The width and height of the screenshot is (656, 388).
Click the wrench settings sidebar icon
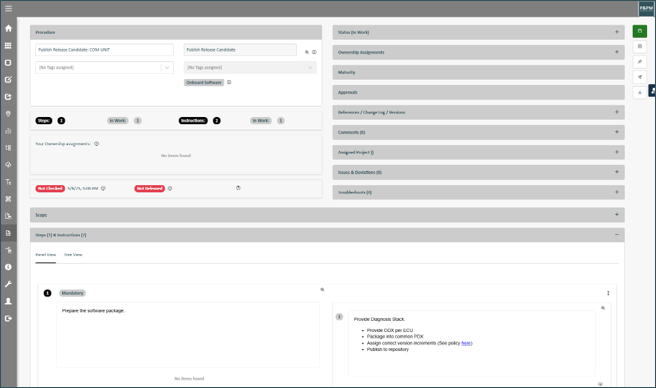pyautogui.click(x=8, y=284)
